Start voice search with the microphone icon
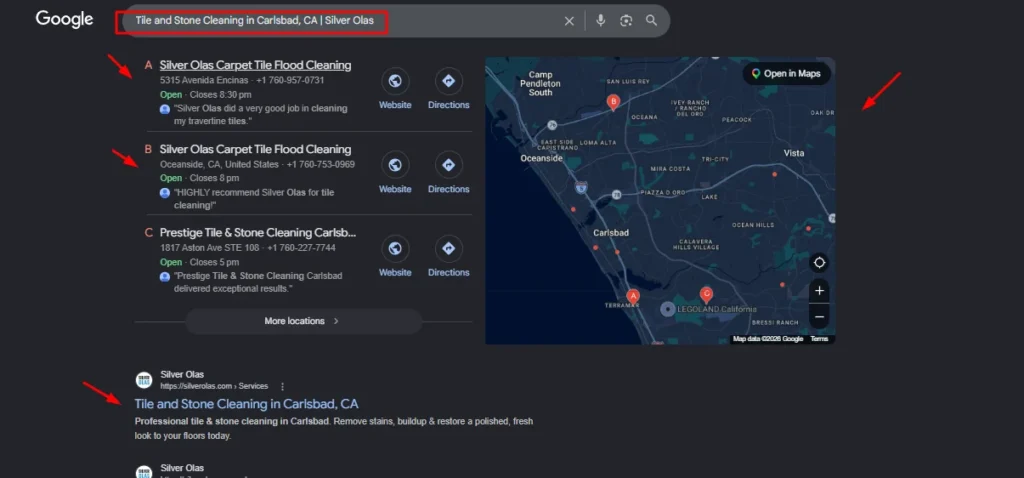Image resolution: width=1024 pixels, height=478 pixels. (601, 21)
